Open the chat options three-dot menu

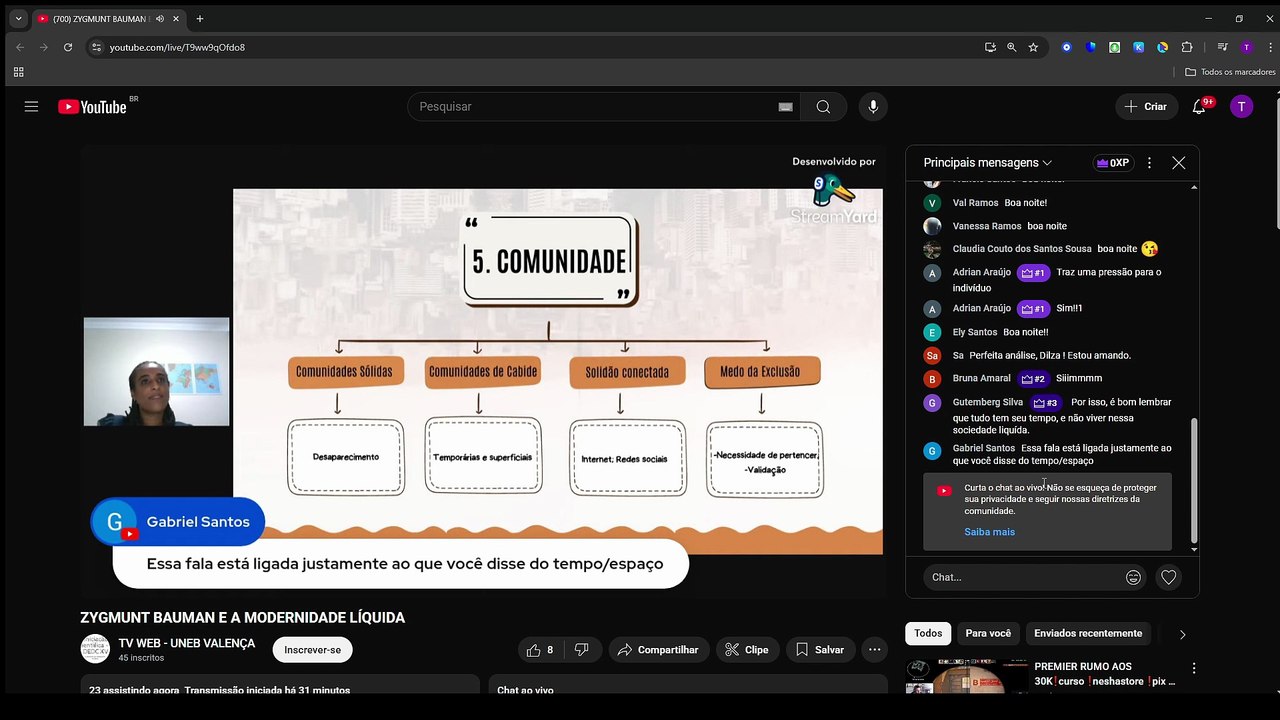point(1149,163)
